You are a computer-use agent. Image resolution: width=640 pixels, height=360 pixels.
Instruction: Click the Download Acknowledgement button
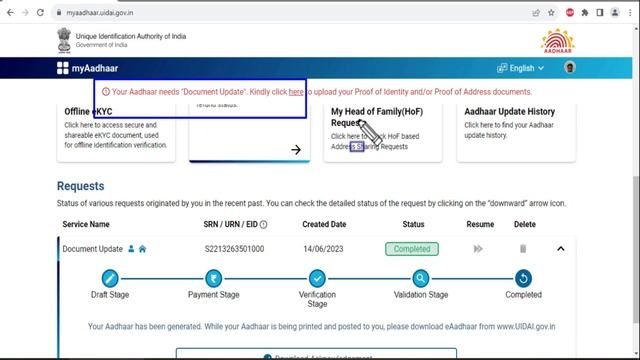(x=316, y=353)
